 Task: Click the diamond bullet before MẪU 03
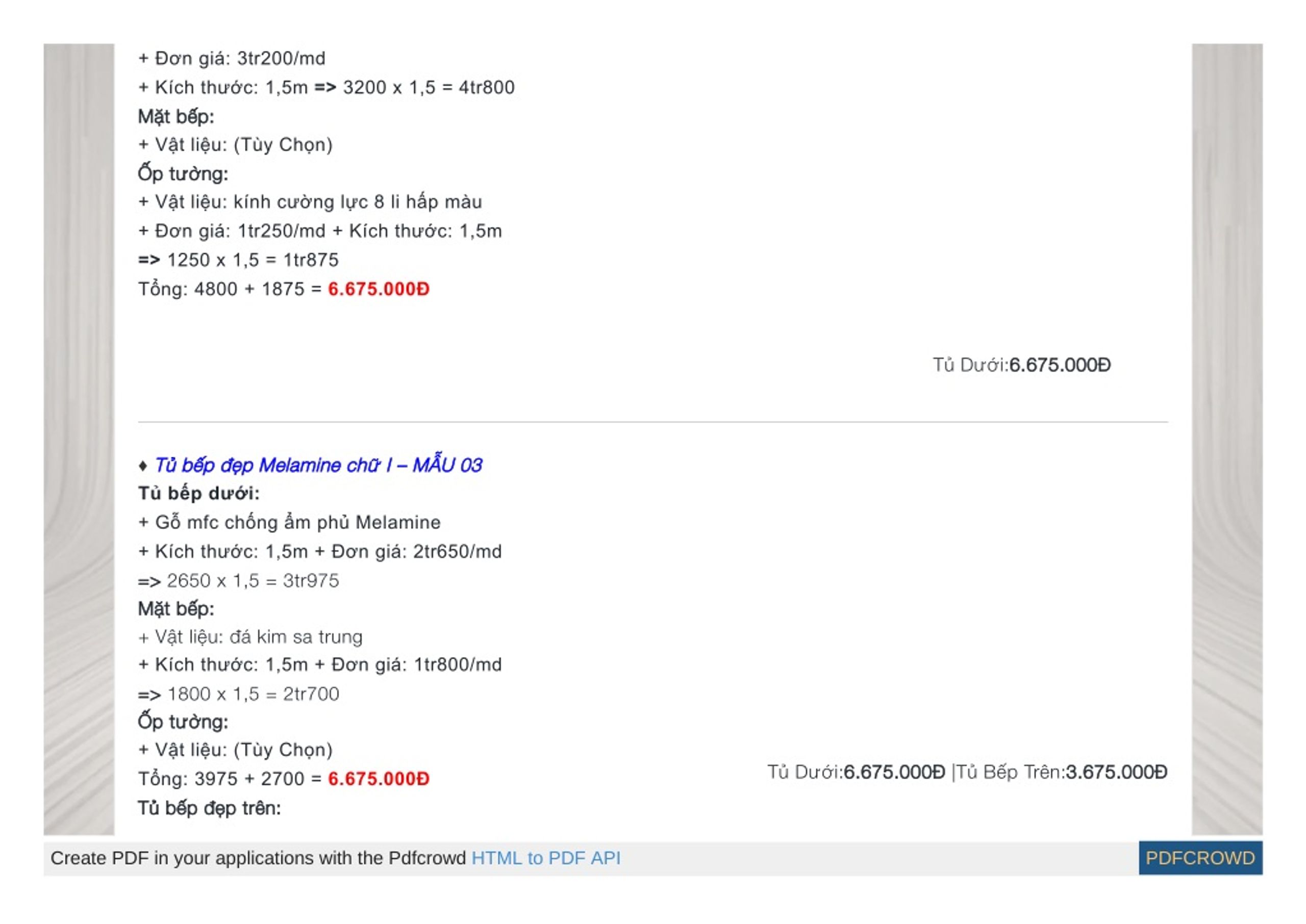(x=143, y=466)
